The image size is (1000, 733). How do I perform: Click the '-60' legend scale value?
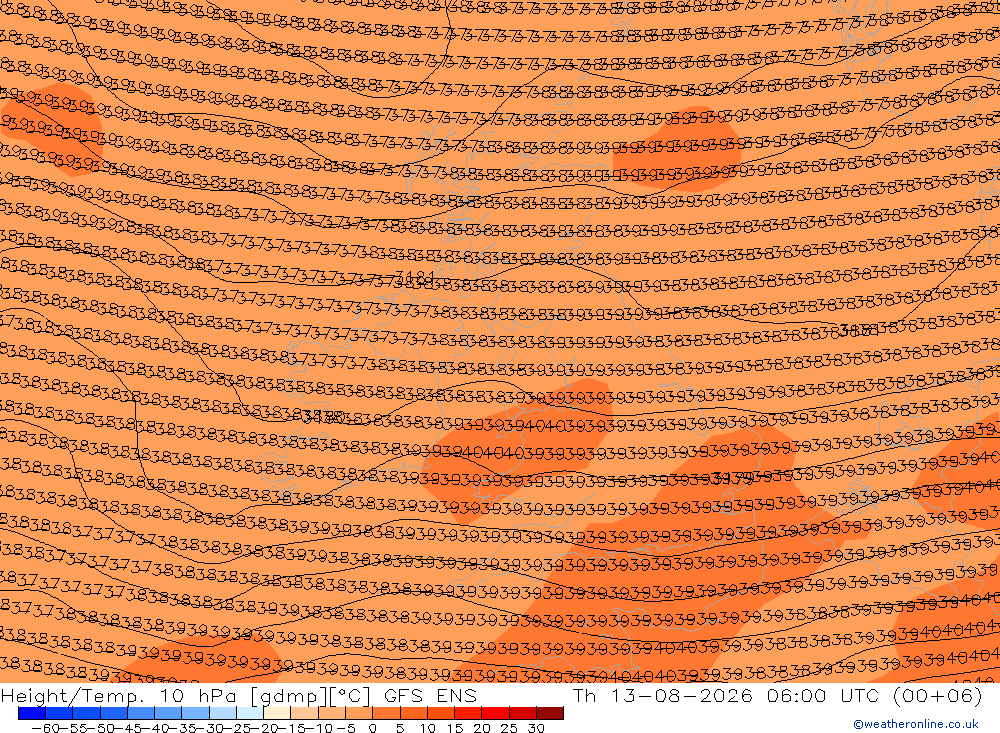(45, 728)
